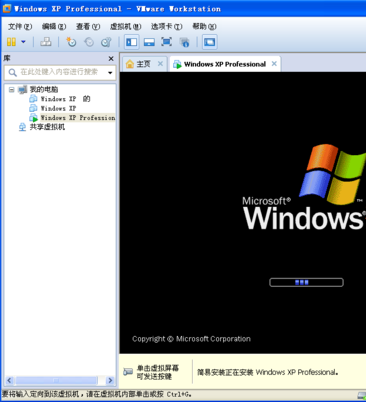Open the 虚拟机 menu

125,26
